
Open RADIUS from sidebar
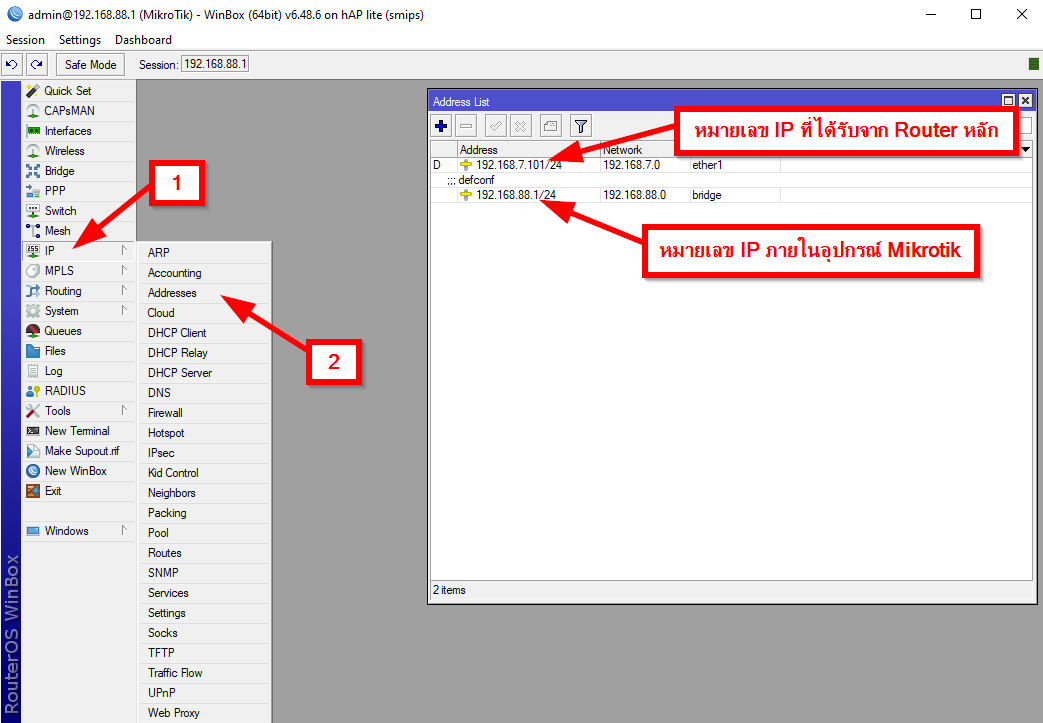78,390
